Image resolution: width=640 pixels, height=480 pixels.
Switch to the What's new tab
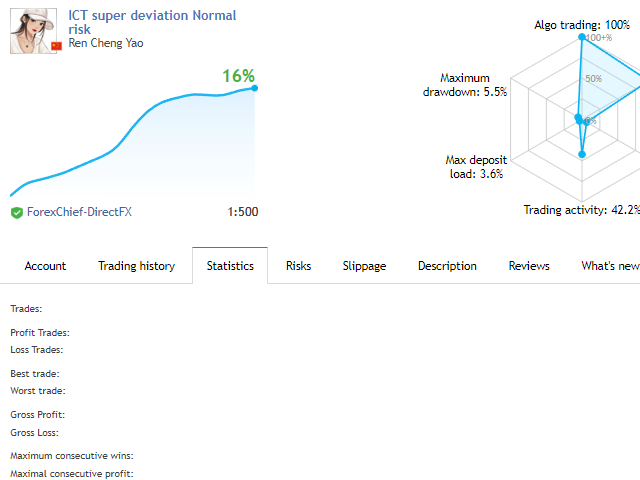610,266
